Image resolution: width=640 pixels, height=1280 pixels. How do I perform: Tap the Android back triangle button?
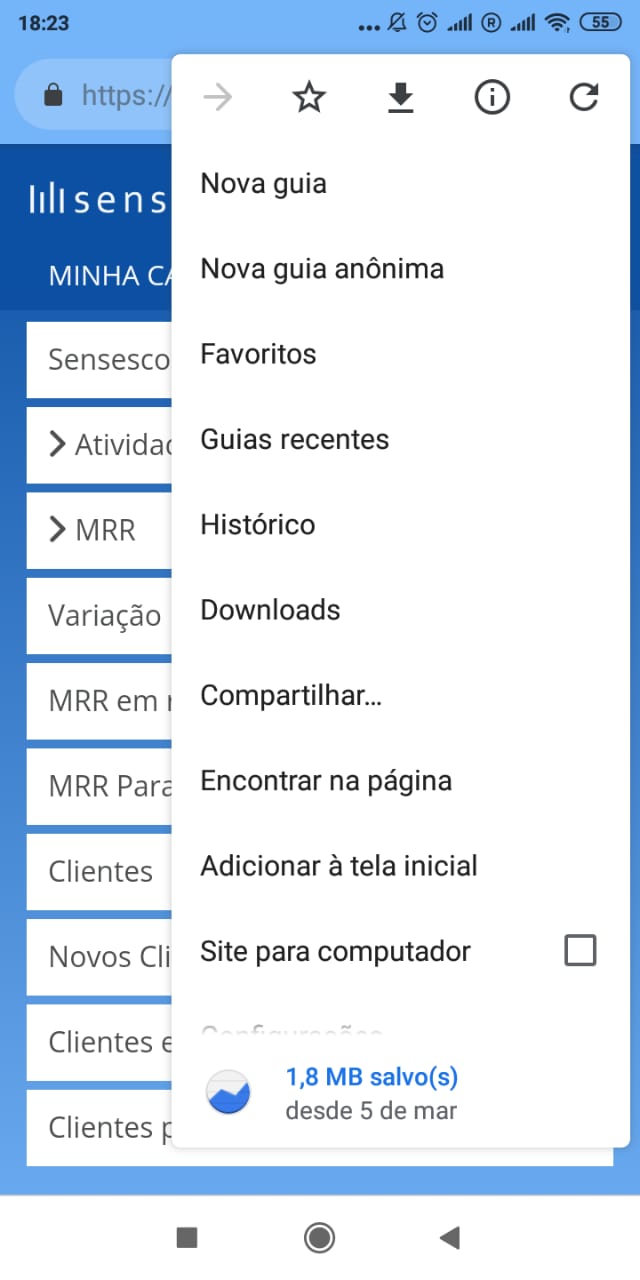450,1238
